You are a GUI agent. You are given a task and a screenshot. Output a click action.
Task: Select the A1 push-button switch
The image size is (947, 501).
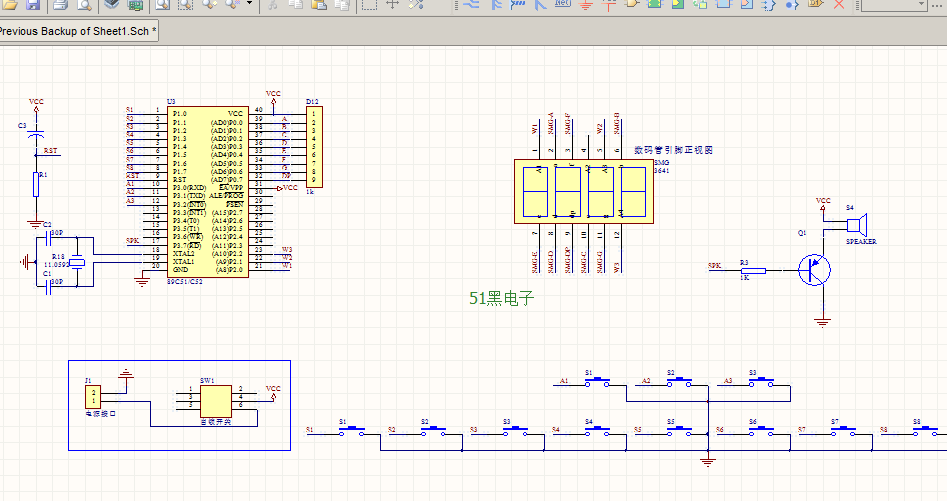tap(597, 381)
